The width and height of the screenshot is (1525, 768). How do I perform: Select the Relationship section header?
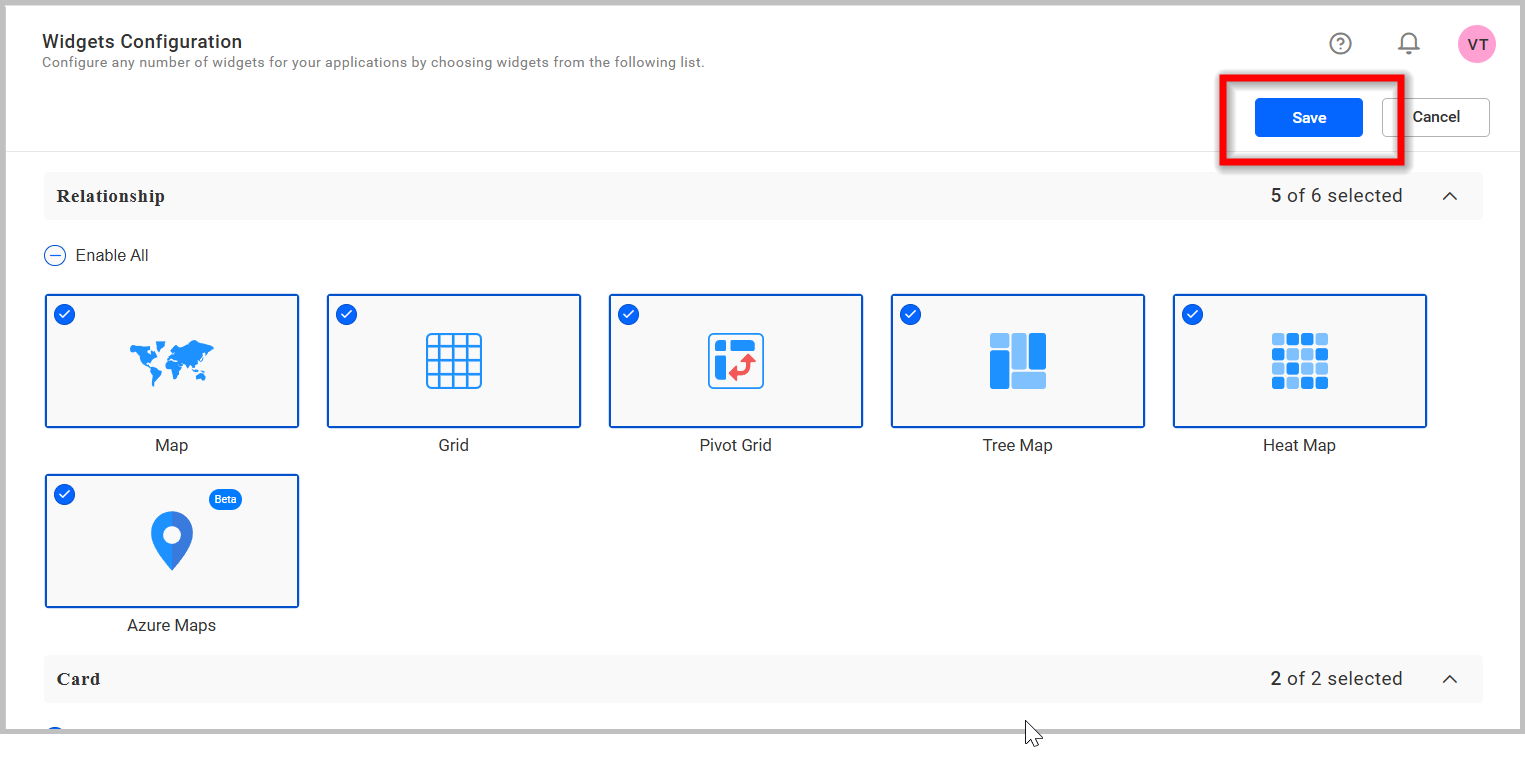coord(110,196)
